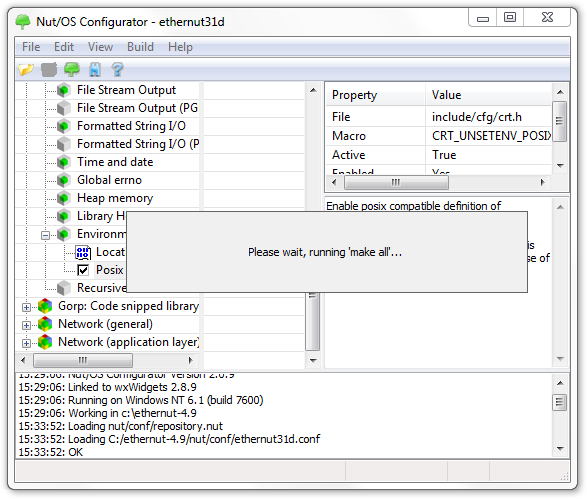This screenshot has height=499, width=587.
Task: Click the blue binoculars search toolbar icon
Action: (x=95, y=70)
